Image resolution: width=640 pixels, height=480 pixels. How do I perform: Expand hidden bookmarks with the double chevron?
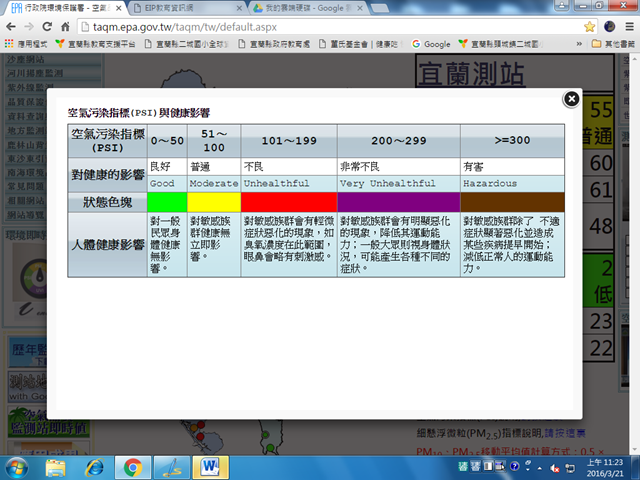point(579,44)
